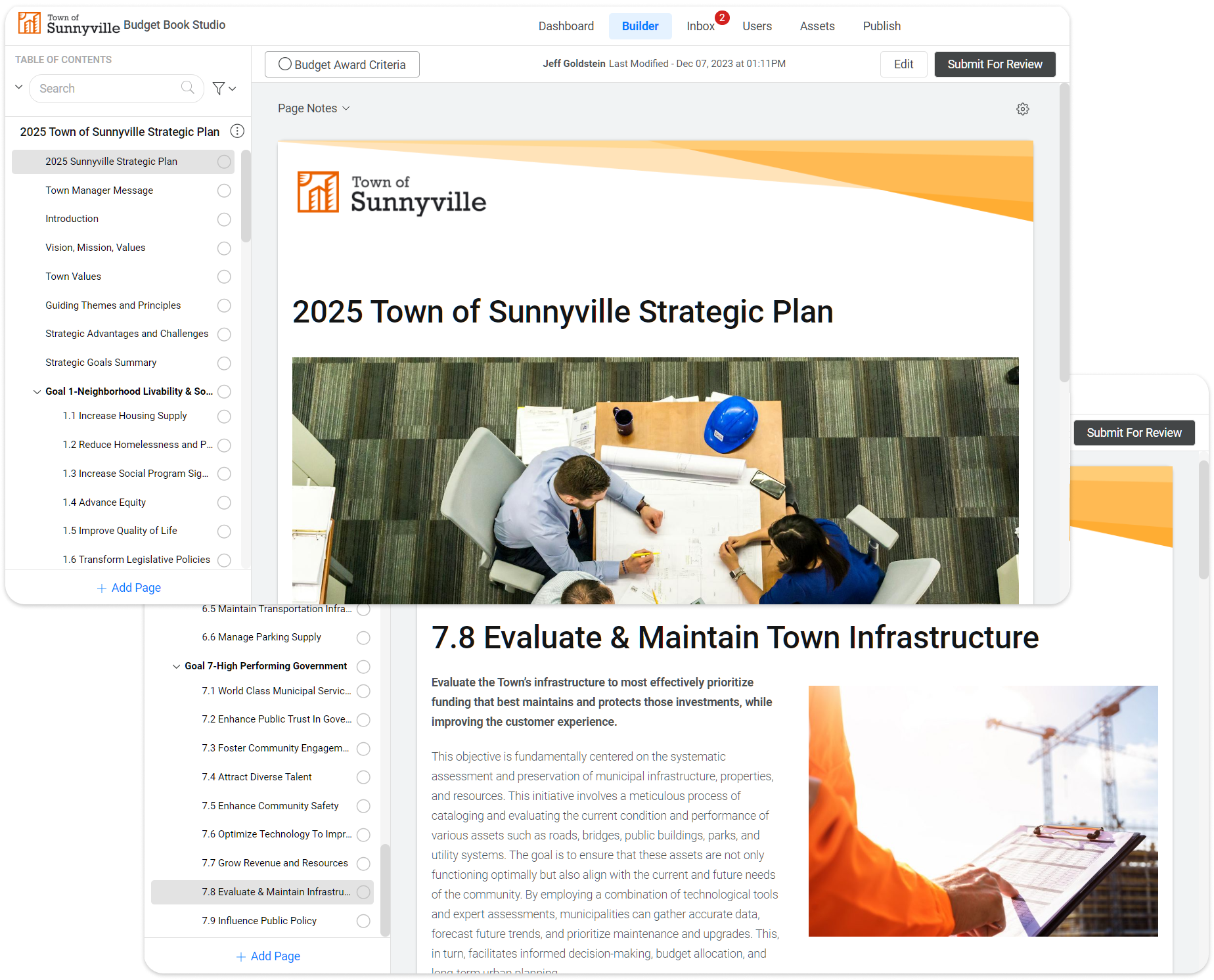Toggle the status circle for 1.4 Advance Equity
The image size is (1214, 980).
(x=224, y=502)
